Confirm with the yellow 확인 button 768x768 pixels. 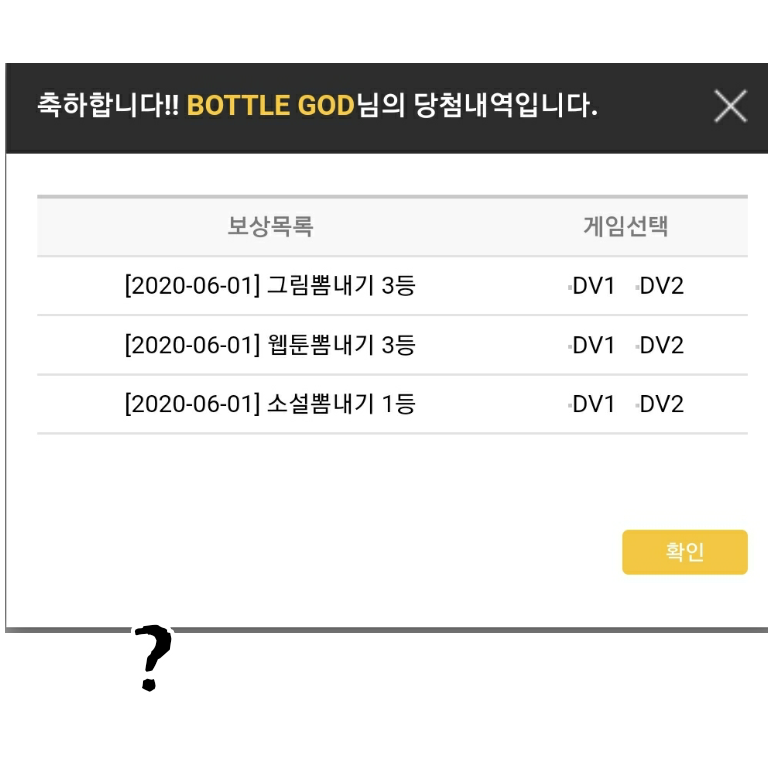[685, 552]
